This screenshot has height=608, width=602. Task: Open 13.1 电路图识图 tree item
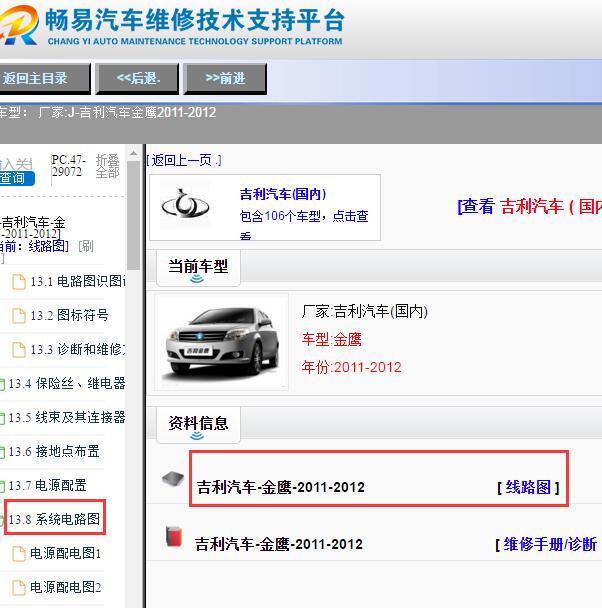coord(78,282)
